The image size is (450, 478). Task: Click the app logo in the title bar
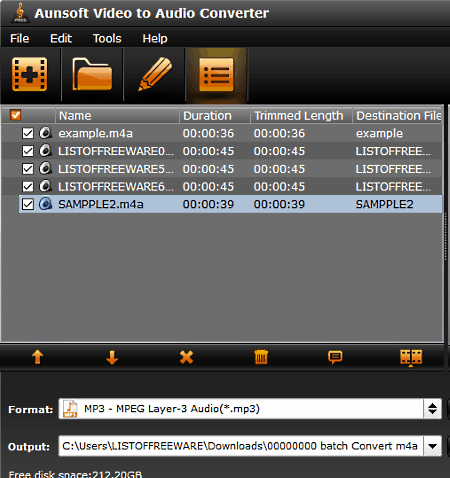click(20, 13)
